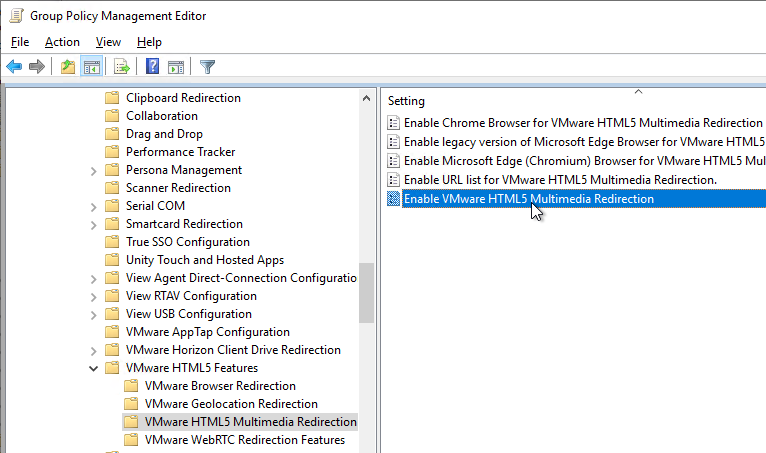Expand the View RTAV Configuration node
The width and height of the screenshot is (766, 453).
coord(93,297)
